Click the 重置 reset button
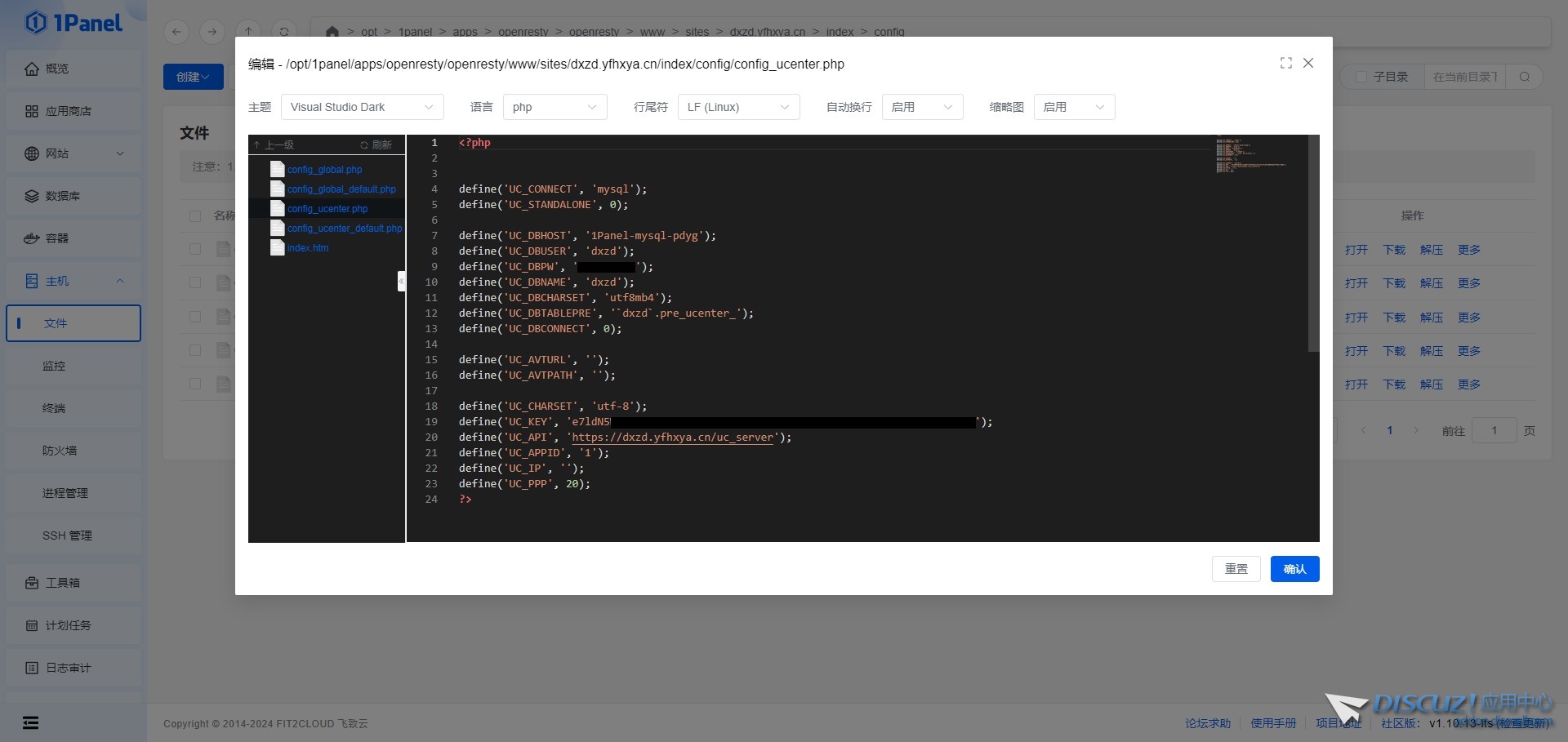Screen dimensions: 1568x742 1236,569
